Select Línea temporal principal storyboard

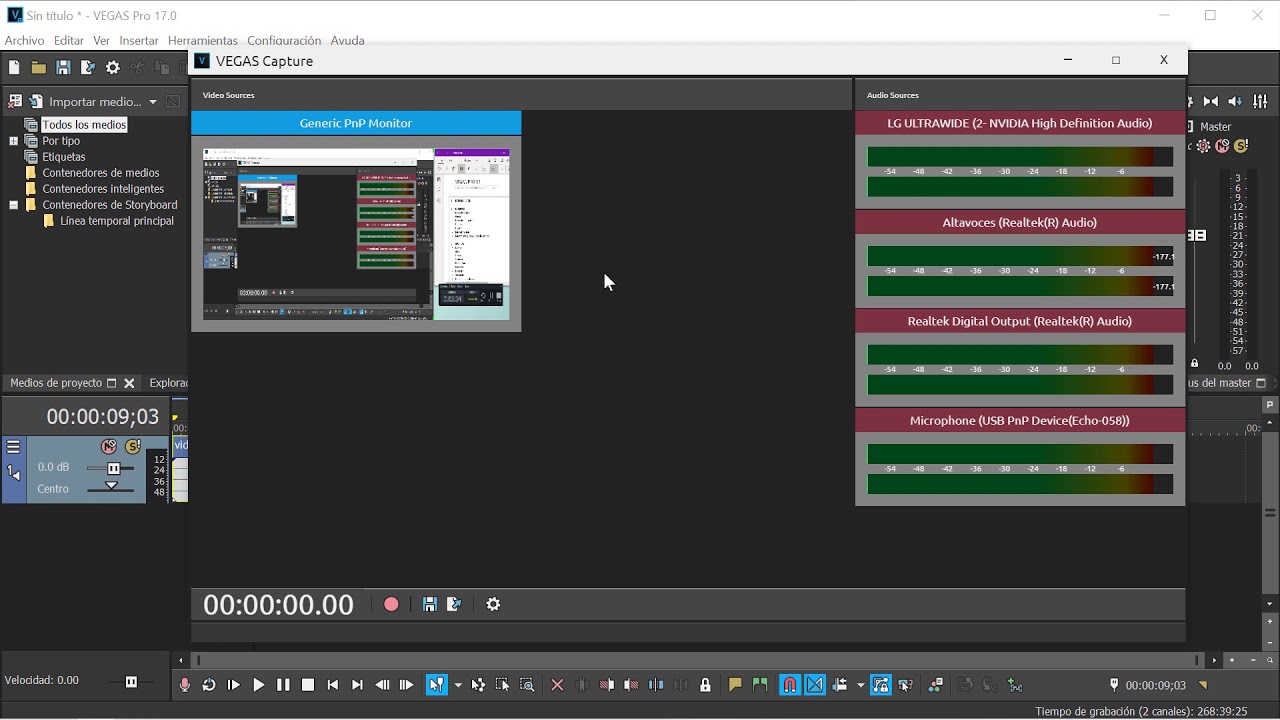117,221
